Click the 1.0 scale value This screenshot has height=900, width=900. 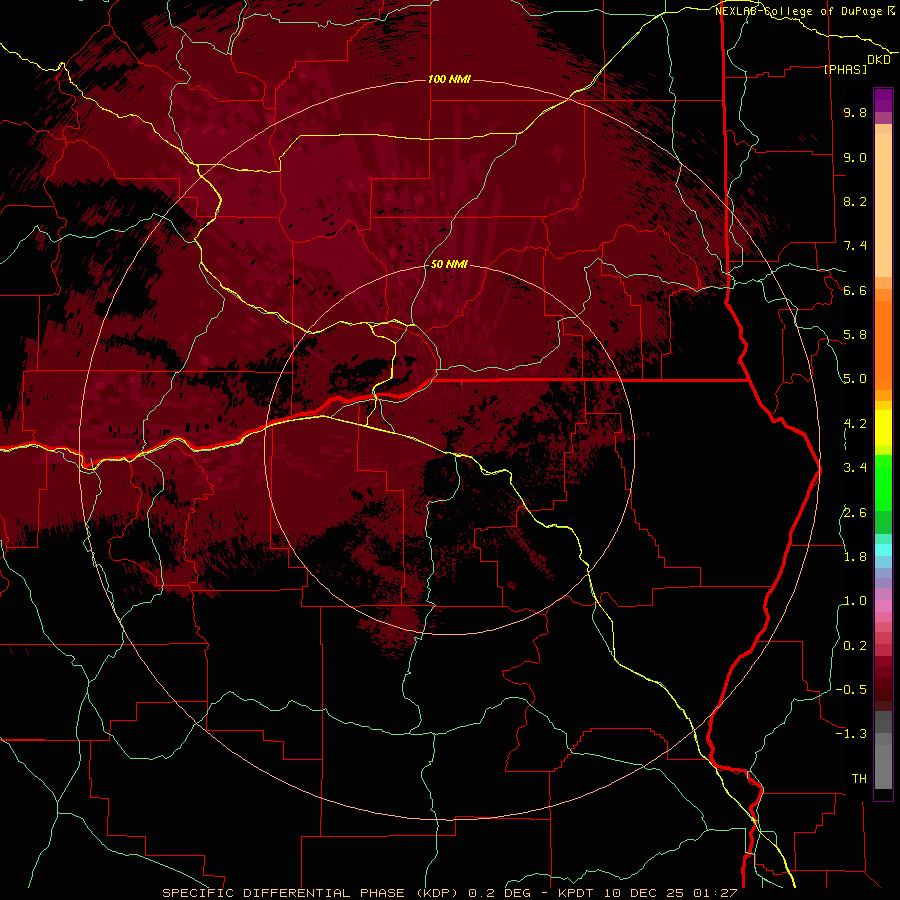[855, 601]
